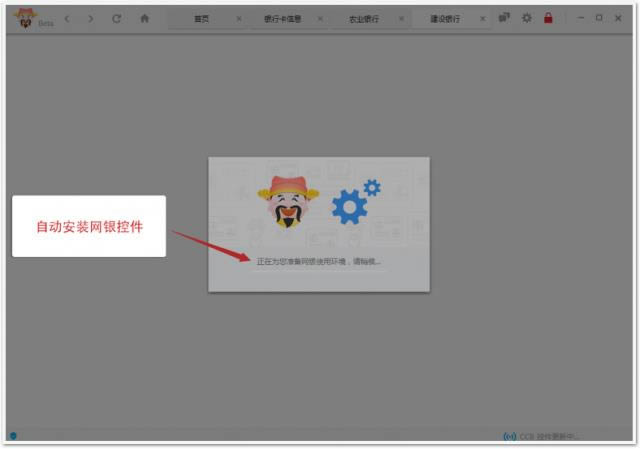Image resolution: width=640 pixels, height=449 pixels.
Task: Switch to the 首页 tab
Action: [x=202, y=19]
